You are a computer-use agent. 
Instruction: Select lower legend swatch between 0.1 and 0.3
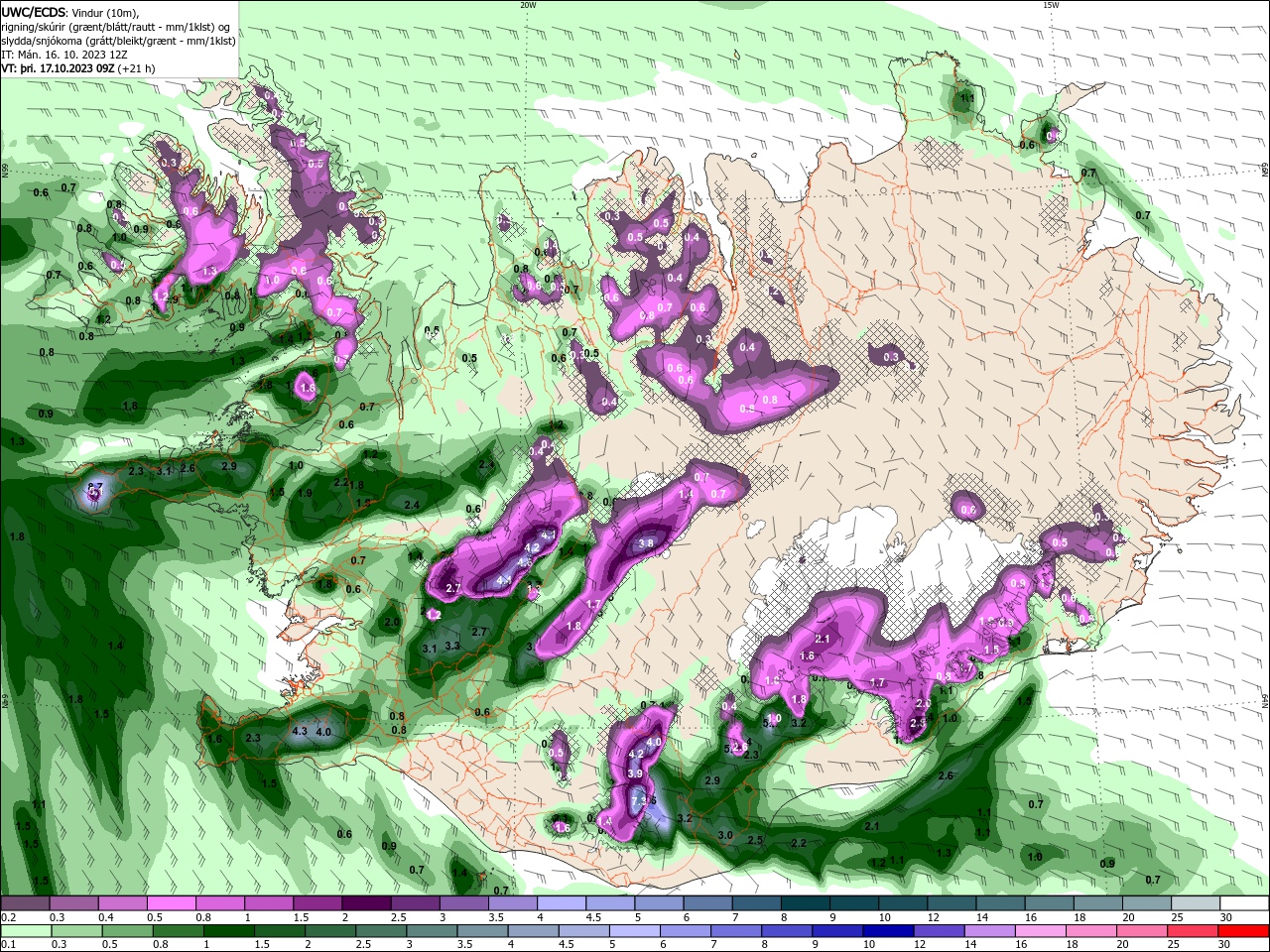[x=25, y=931]
